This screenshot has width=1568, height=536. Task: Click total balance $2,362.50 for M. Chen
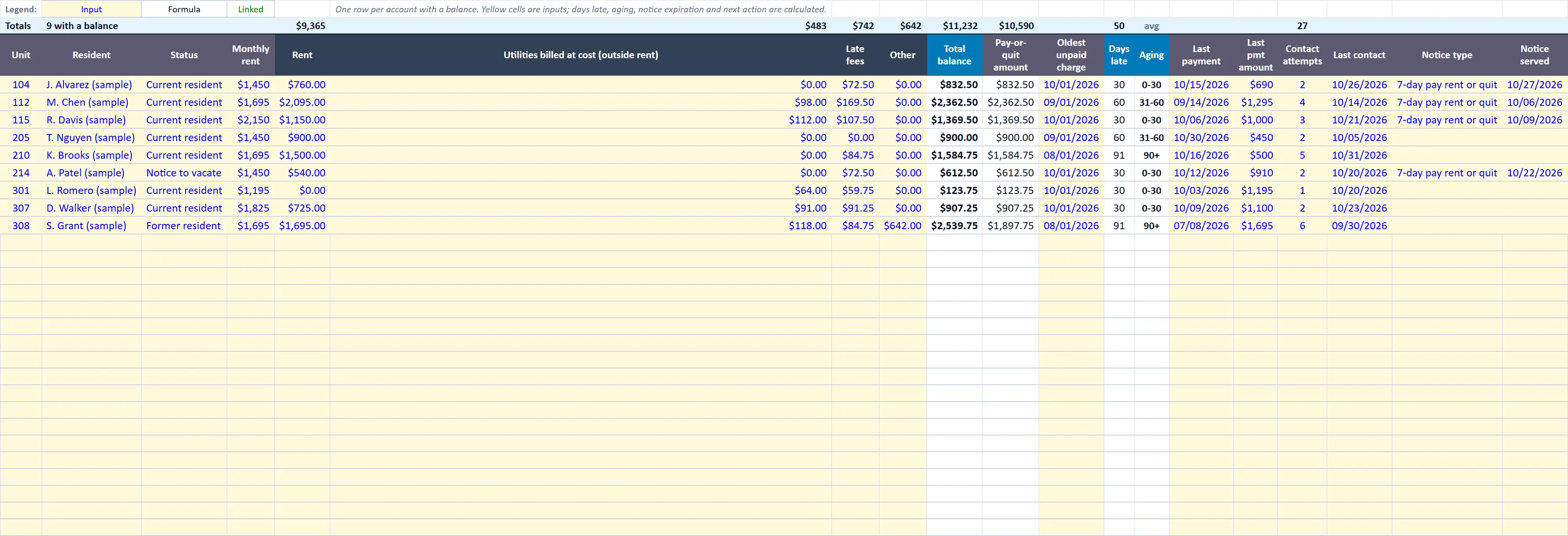[955, 102]
